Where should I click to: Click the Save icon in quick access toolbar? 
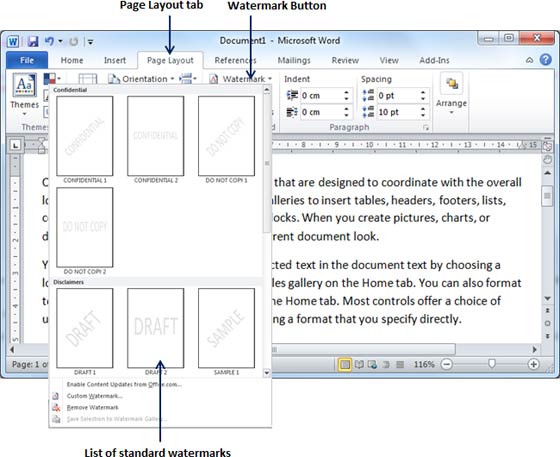[x=33, y=41]
